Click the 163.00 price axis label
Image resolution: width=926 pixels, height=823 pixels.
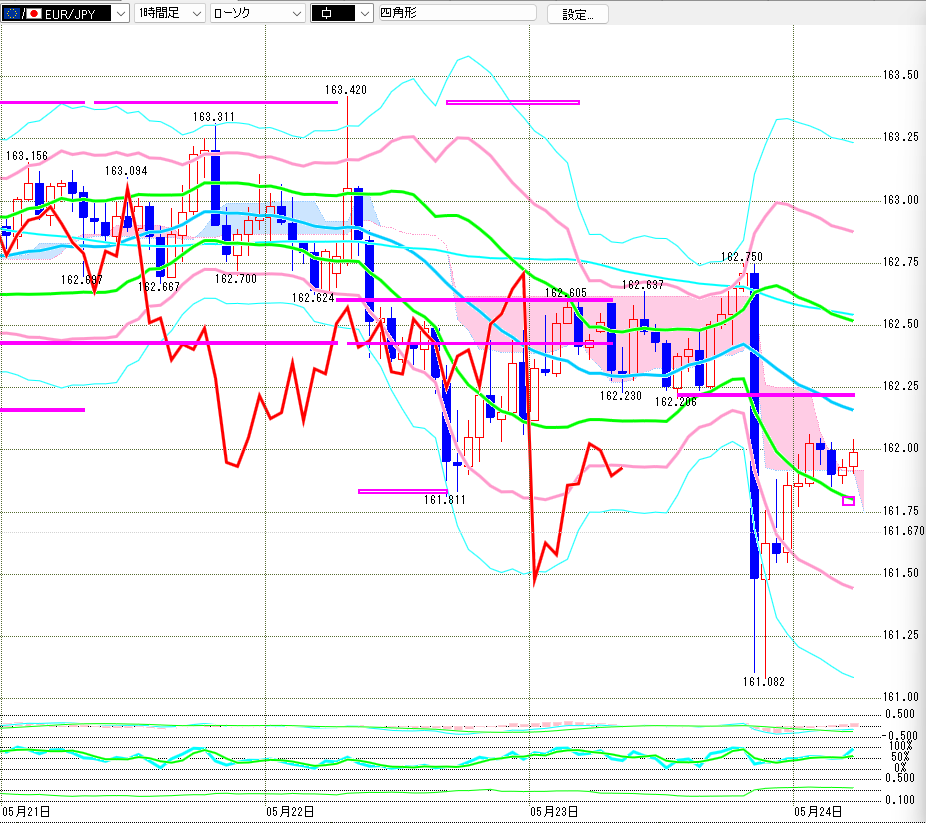(x=901, y=200)
